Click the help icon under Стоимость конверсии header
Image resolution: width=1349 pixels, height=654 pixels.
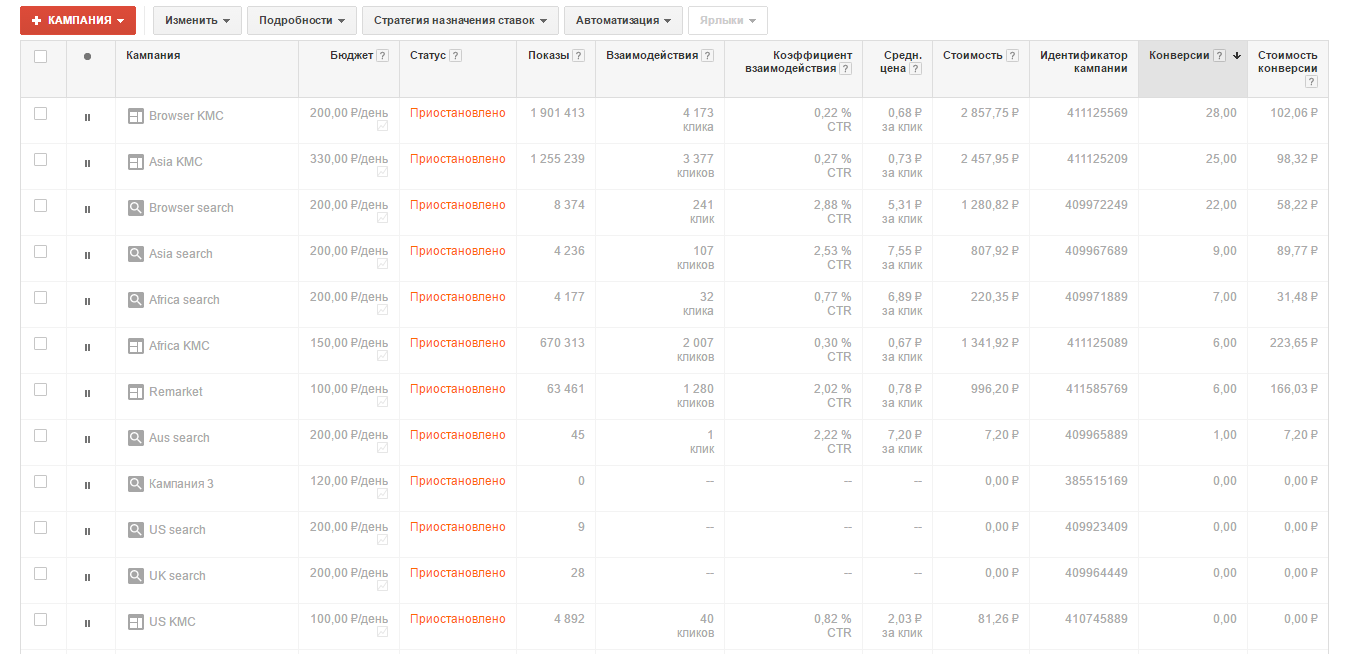pyautogui.click(x=1311, y=82)
